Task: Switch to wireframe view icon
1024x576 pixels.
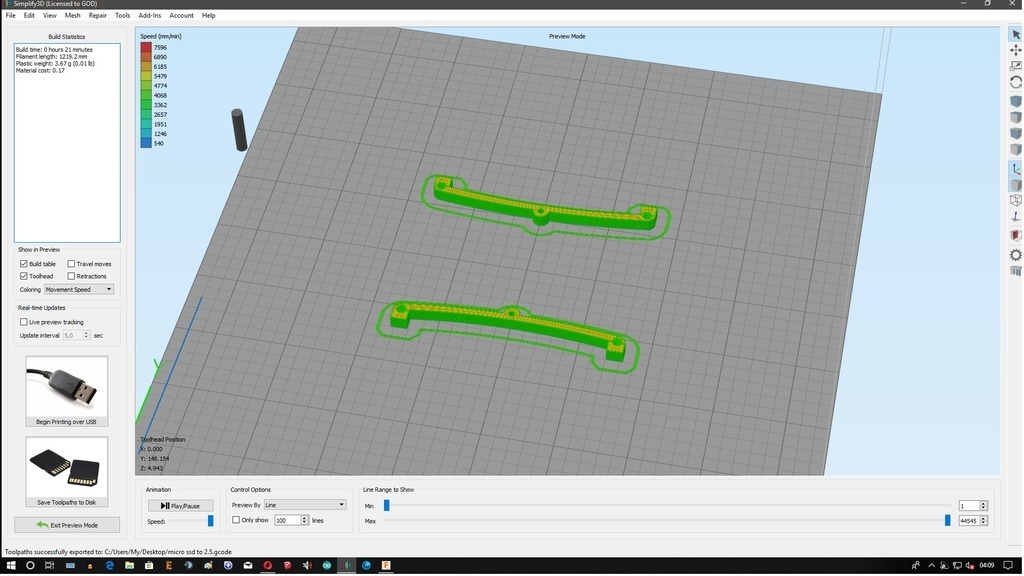Action: 1016,200
